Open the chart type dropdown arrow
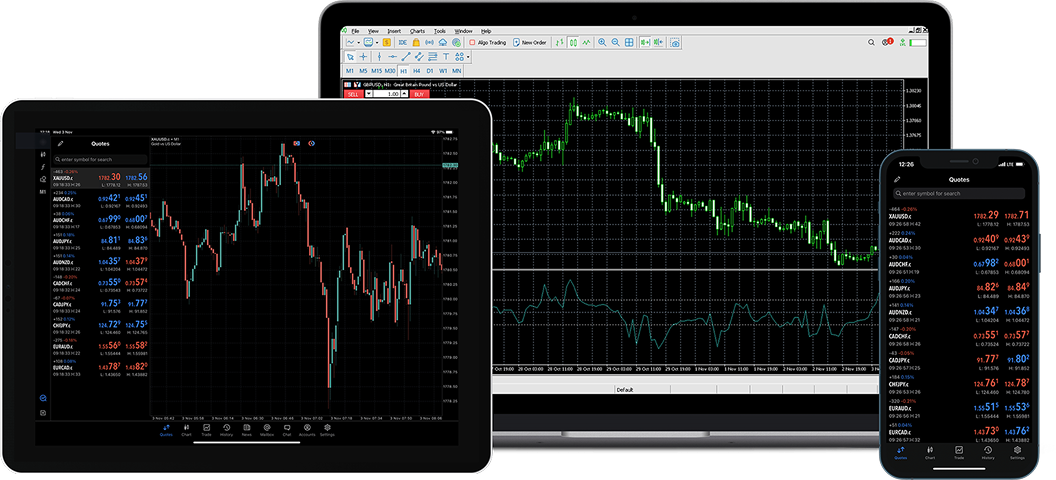Viewport: 1056px width, 480px height. click(359, 43)
